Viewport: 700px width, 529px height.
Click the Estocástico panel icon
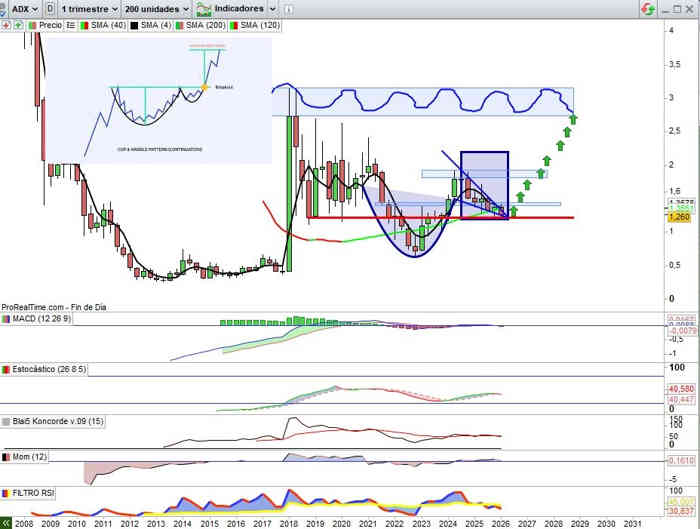click(7, 369)
